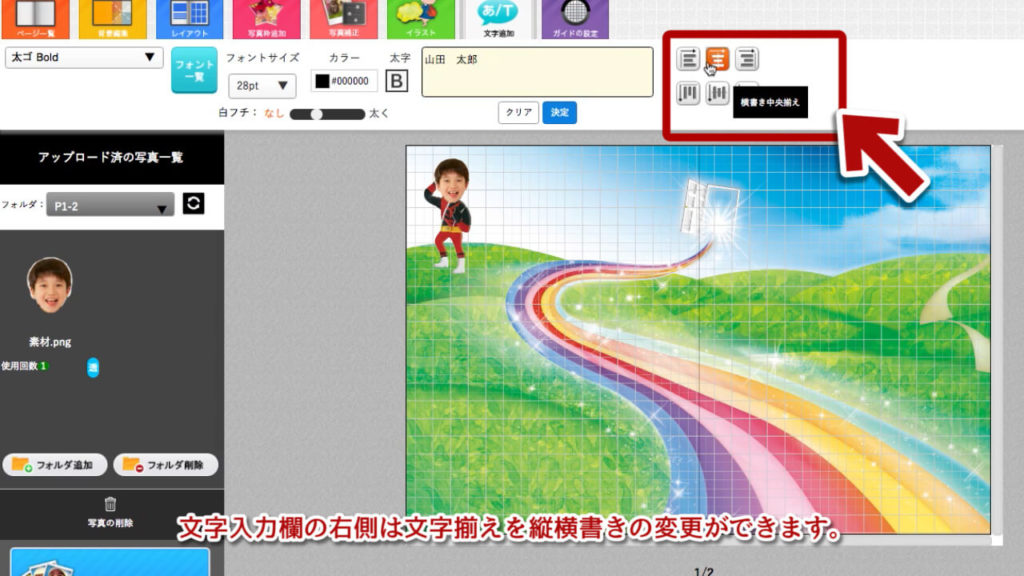Click the folder refresh icon
The width and height of the screenshot is (1024, 576).
pyautogui.click(x=193, y=204)
